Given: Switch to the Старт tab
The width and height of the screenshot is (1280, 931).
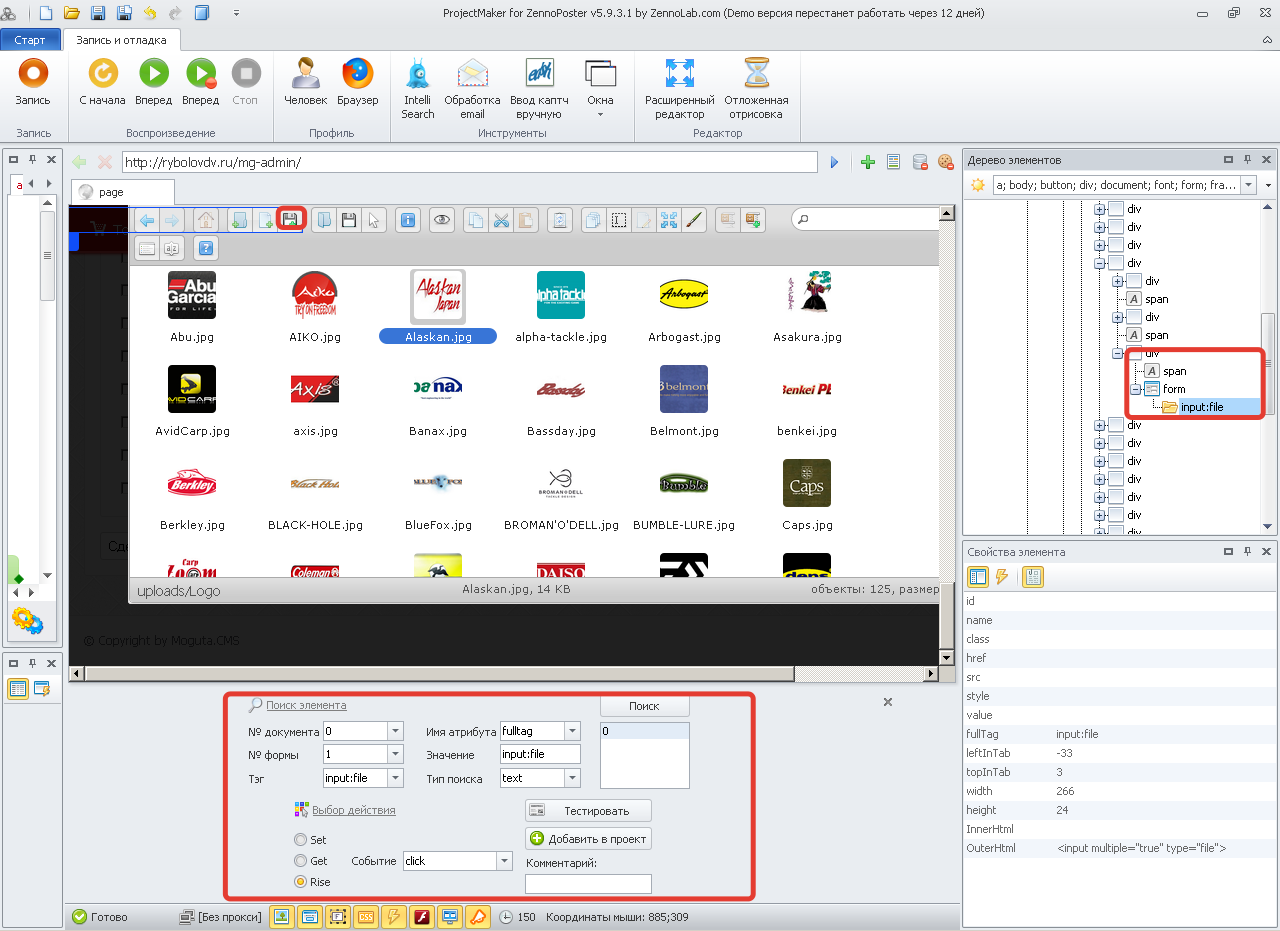Looking at the screenshot, I should tap(30, 40).
